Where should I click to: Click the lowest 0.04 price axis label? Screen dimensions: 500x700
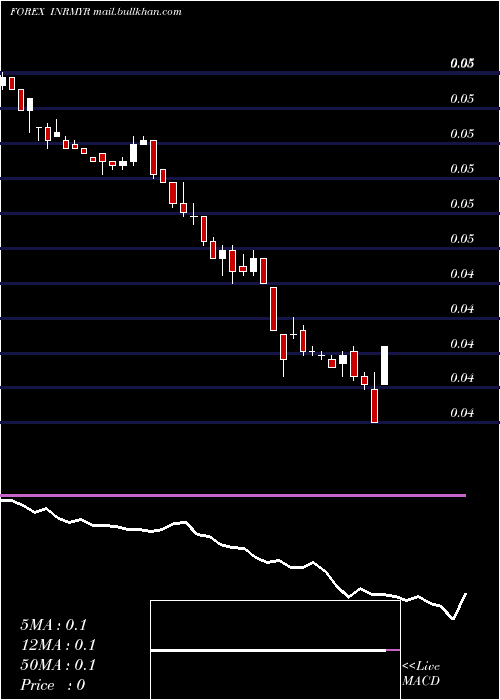click(x=462, y=413)
